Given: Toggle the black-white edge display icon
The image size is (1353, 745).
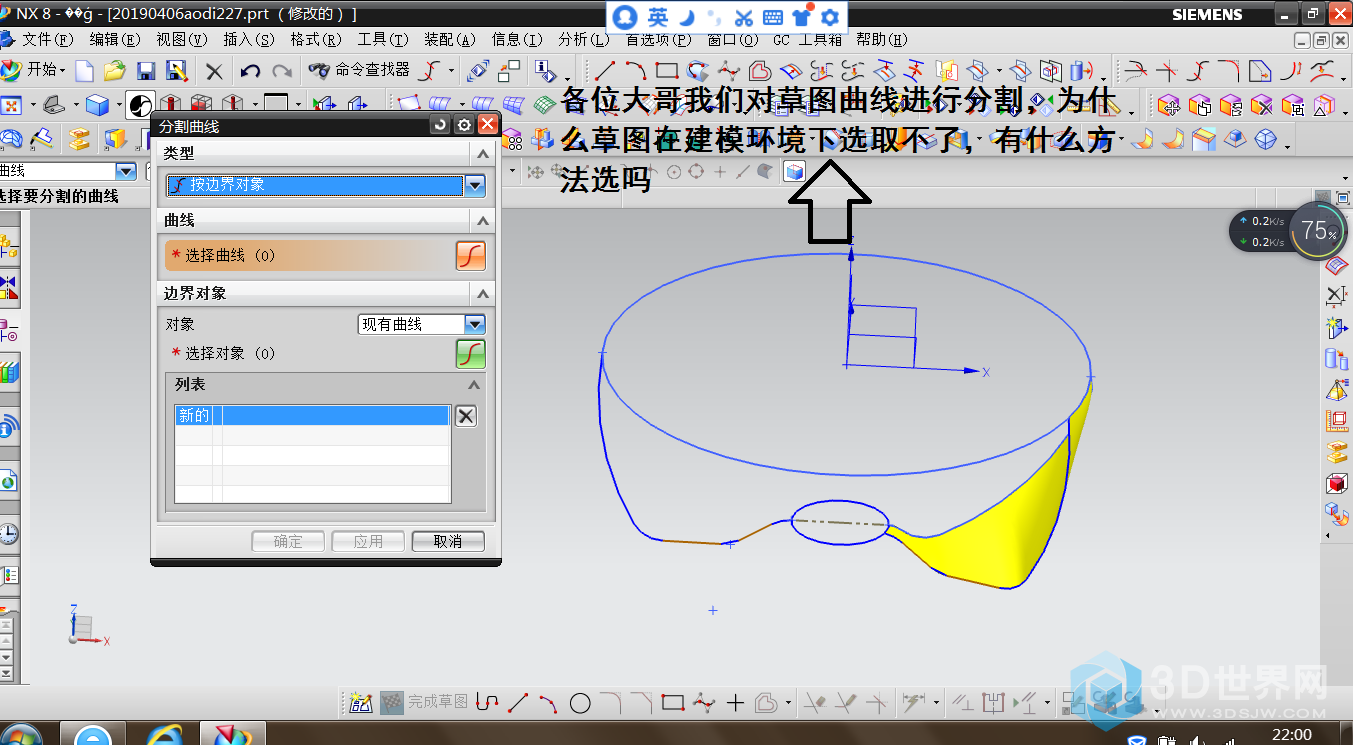Looking at the screenshot, I should (x=139, y=104).
